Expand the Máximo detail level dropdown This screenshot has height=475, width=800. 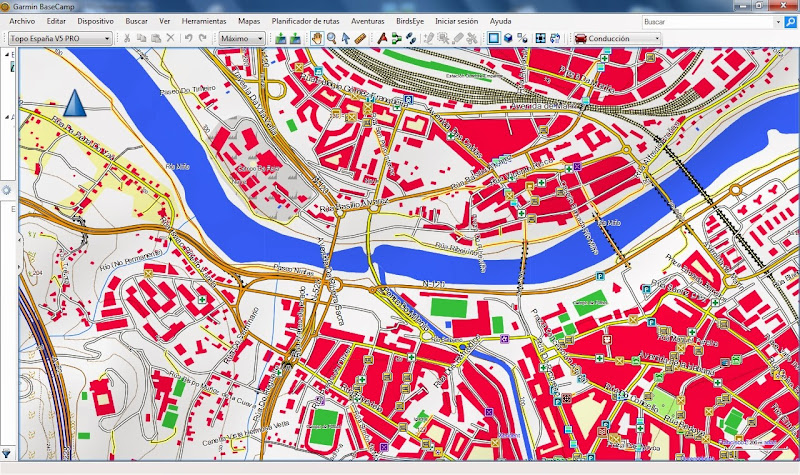click(x=242, y=38)
